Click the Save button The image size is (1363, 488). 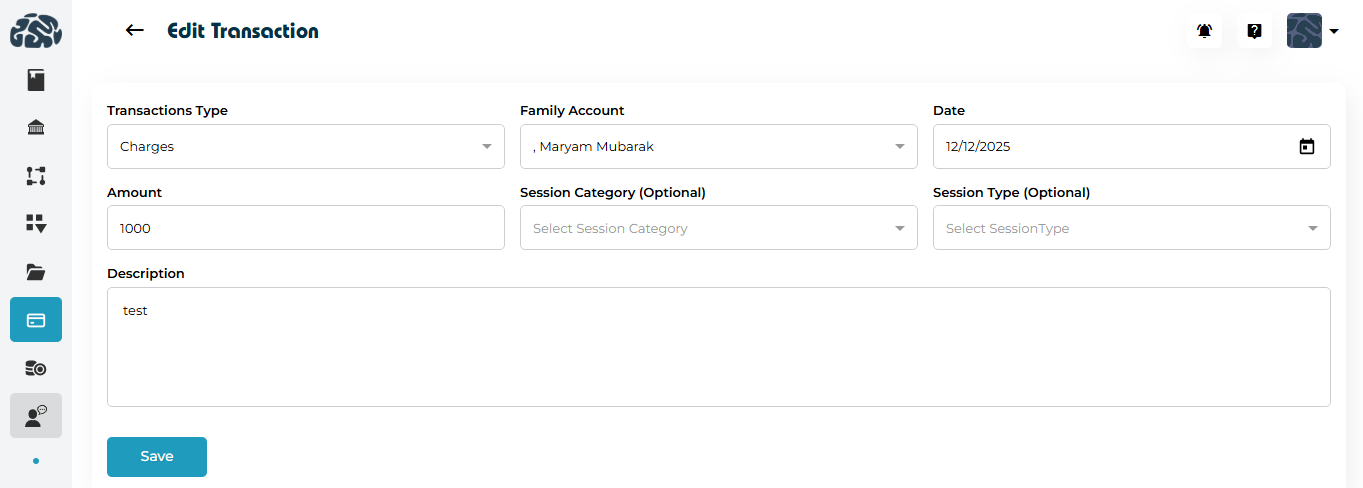click(157, 457)
